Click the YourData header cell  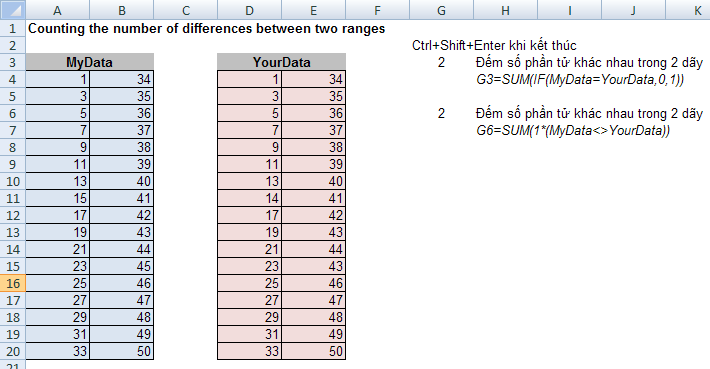click(281, 62)
